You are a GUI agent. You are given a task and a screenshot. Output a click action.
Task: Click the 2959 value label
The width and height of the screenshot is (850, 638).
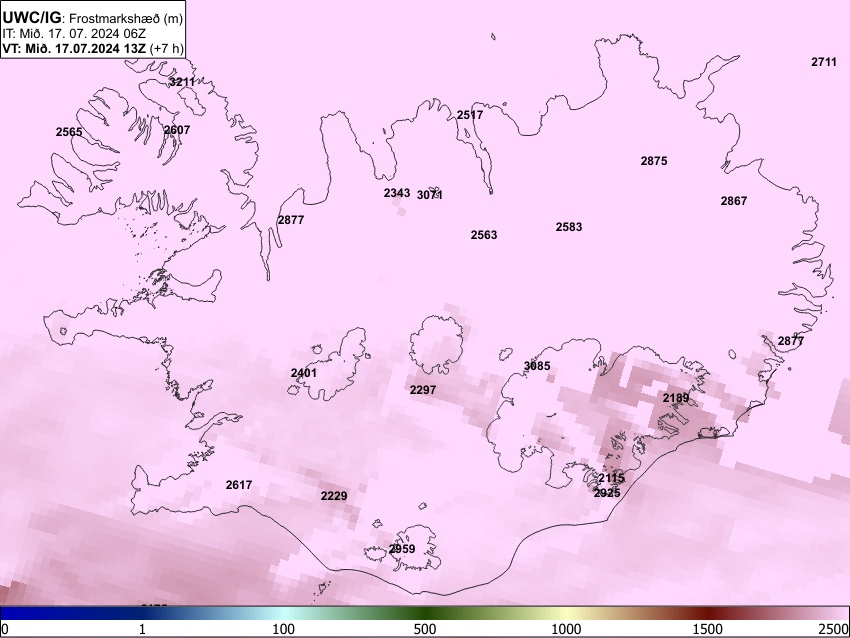[x=402, y=549]
